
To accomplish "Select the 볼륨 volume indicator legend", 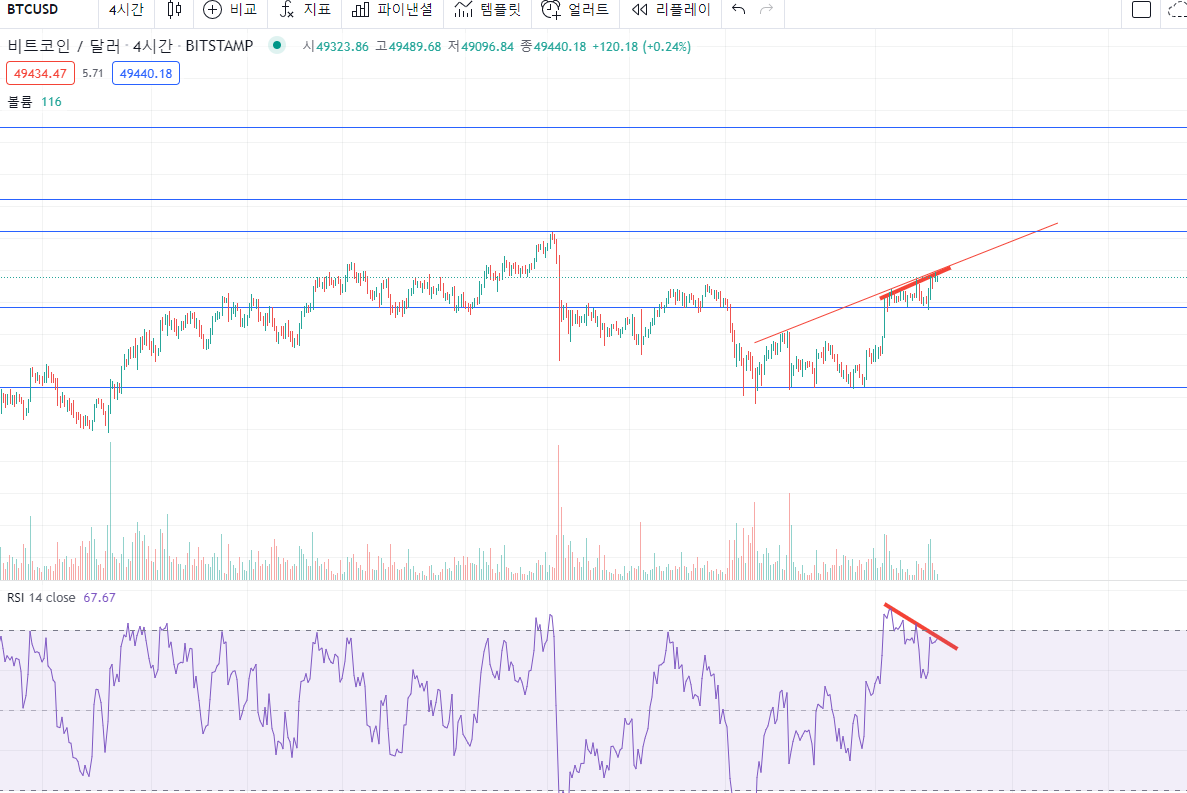I will tap(20, 102).
